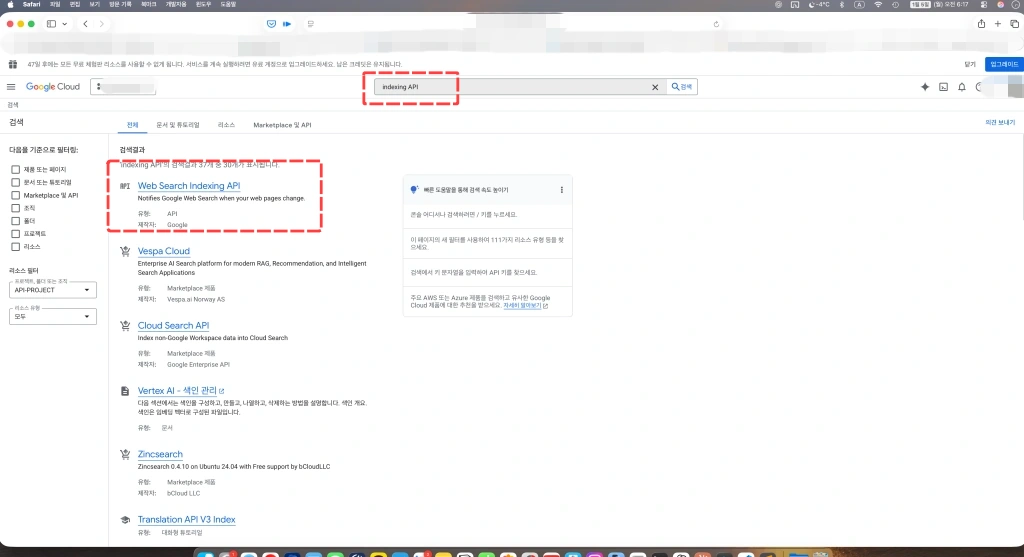Clear the search box with X icon
Image resolution: width=1024 pixels, height=557 pixels.
[x=656, y=87]
